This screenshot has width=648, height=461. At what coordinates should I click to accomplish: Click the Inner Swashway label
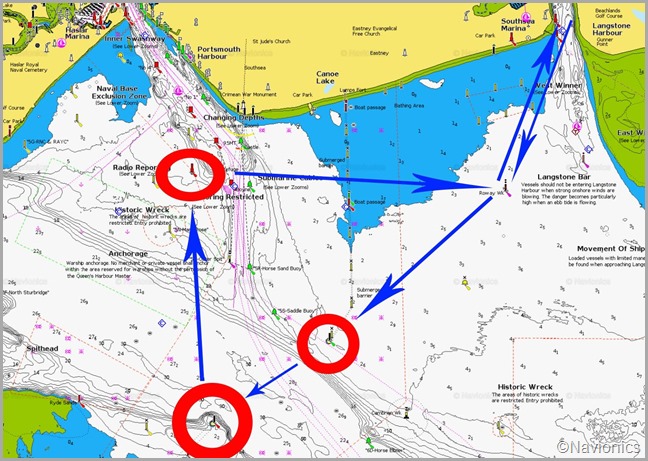pyautogui.click(x=134, y=38)
